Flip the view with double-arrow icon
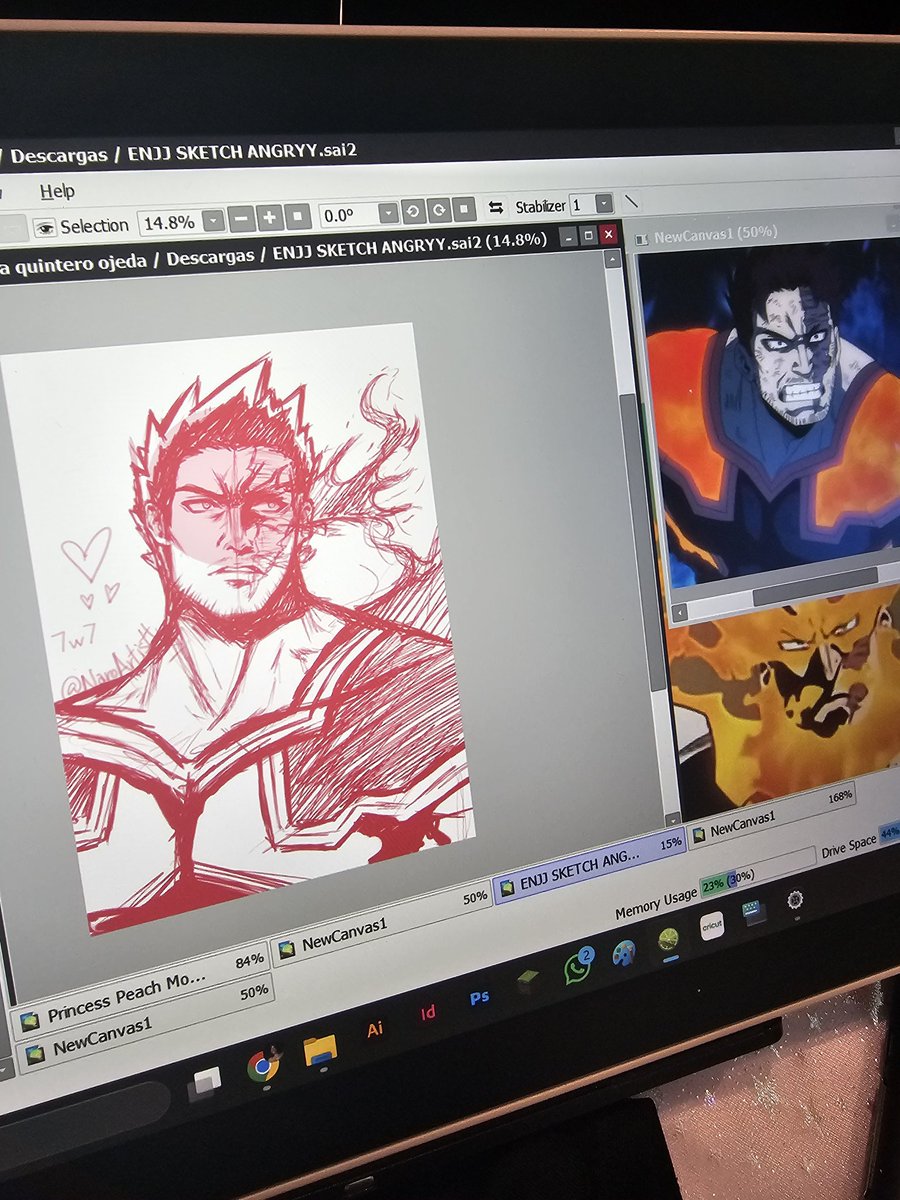 [x=495, y=208]
